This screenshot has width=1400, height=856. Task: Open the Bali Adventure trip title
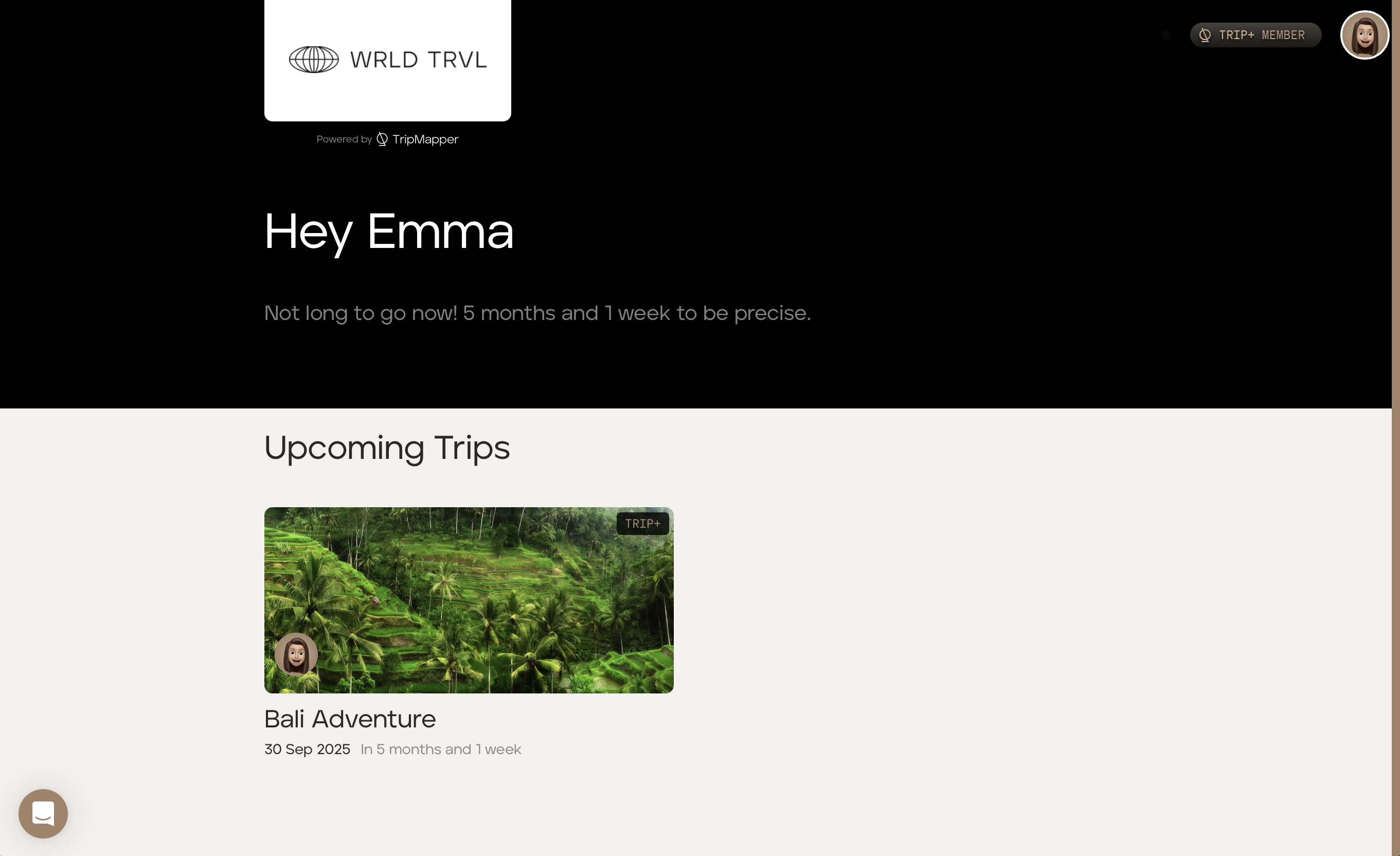coord(350,719)
